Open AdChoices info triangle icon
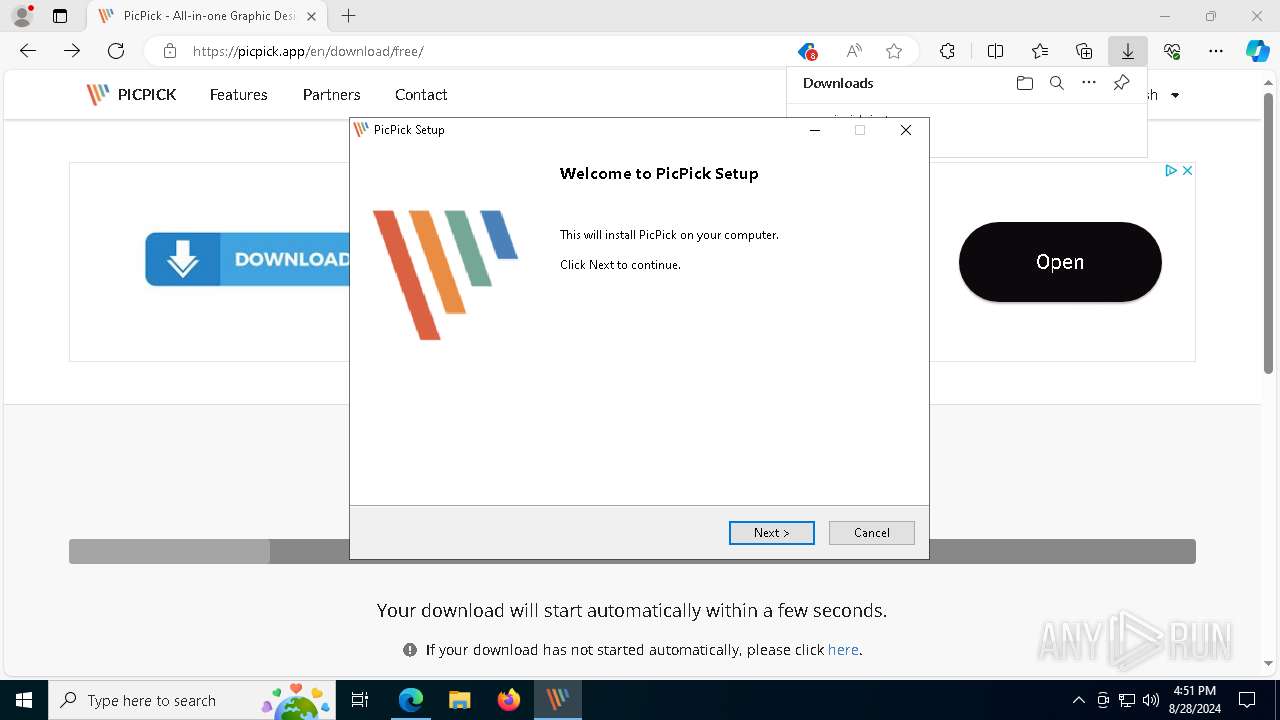 tap(1171, 171)
